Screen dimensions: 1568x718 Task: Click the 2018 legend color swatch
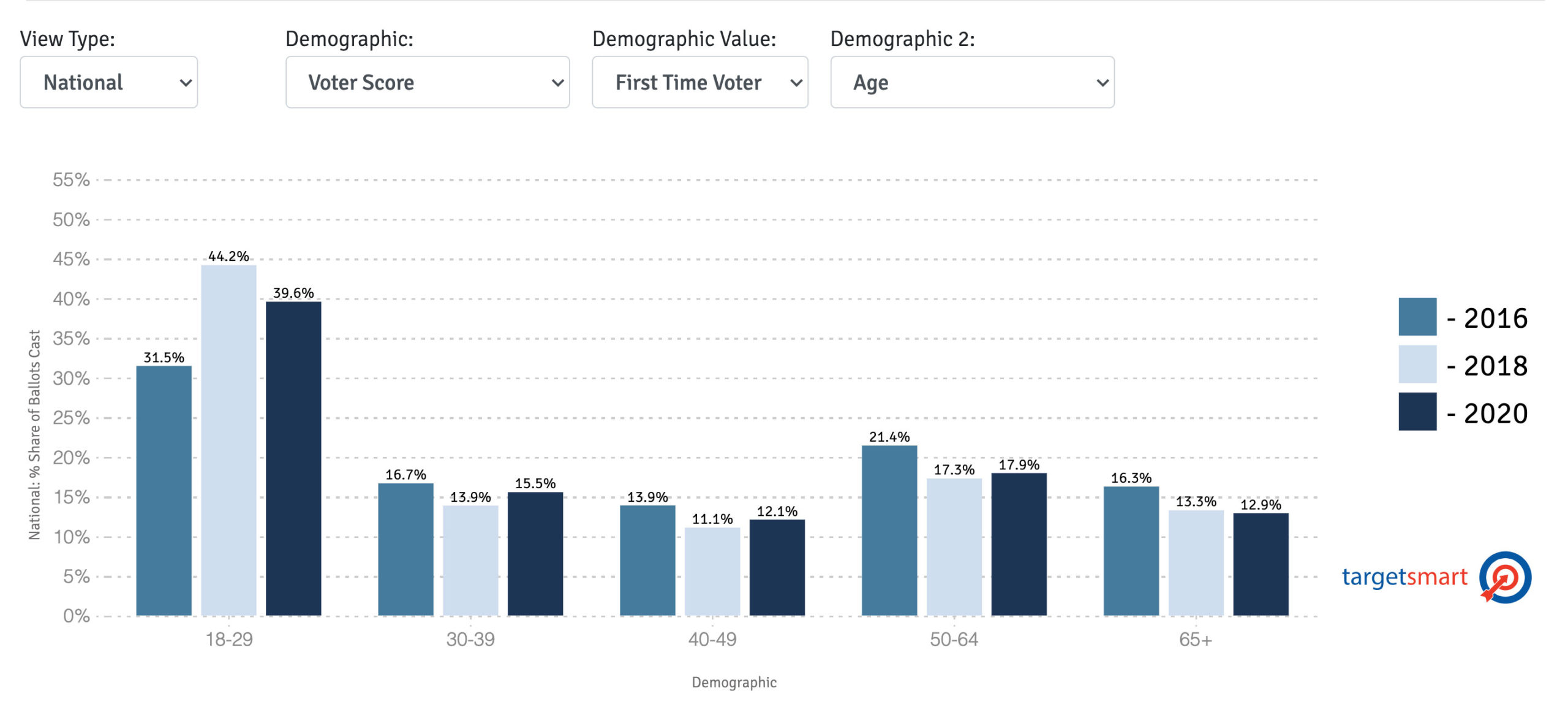coord(1417,364)
